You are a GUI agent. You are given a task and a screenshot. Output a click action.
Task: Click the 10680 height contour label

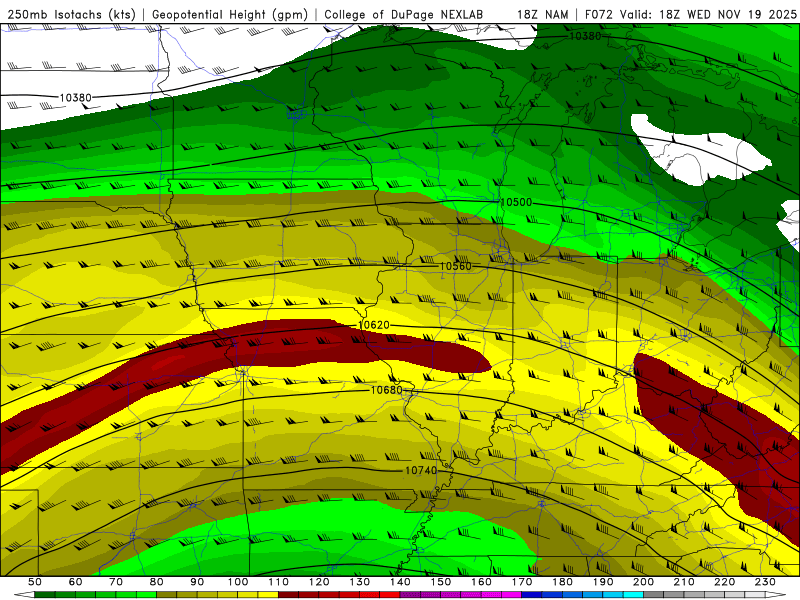pyautogui.click(x=386, y=390)
